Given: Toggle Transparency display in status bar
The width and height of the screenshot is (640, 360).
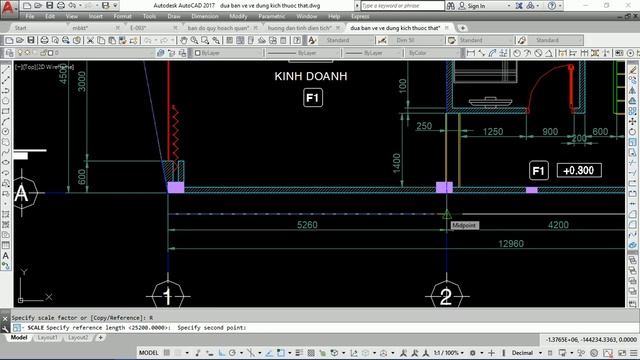Looking at the screenshot, I should 311,353.
